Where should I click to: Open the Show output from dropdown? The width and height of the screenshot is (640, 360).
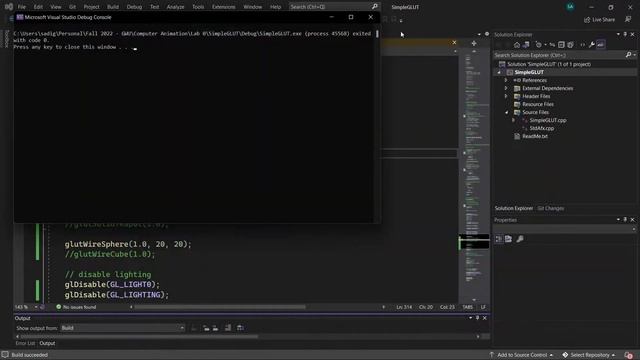click(x=122, y=328)
